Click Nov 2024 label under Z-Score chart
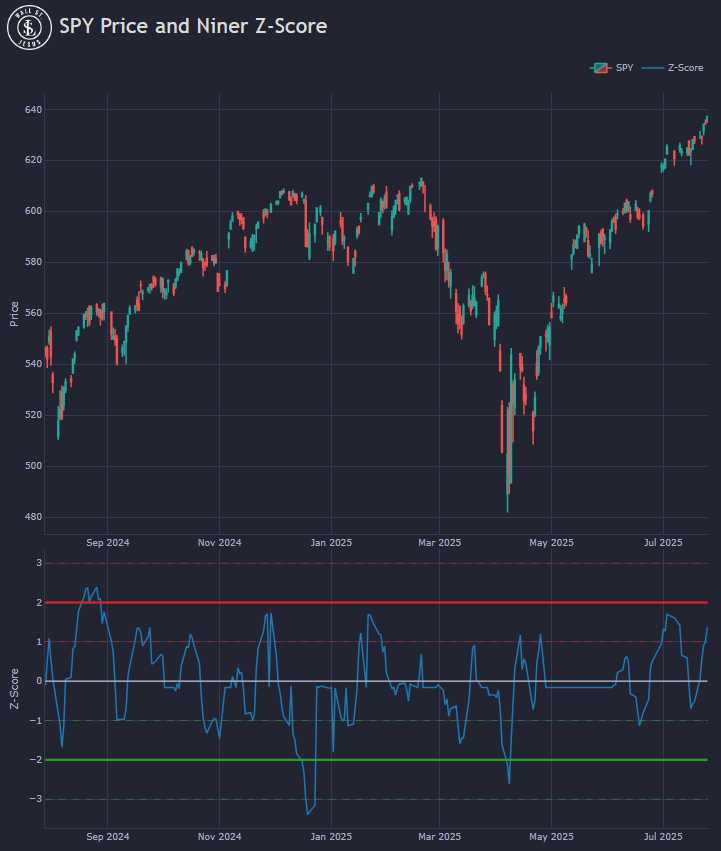 click(219, 837)
